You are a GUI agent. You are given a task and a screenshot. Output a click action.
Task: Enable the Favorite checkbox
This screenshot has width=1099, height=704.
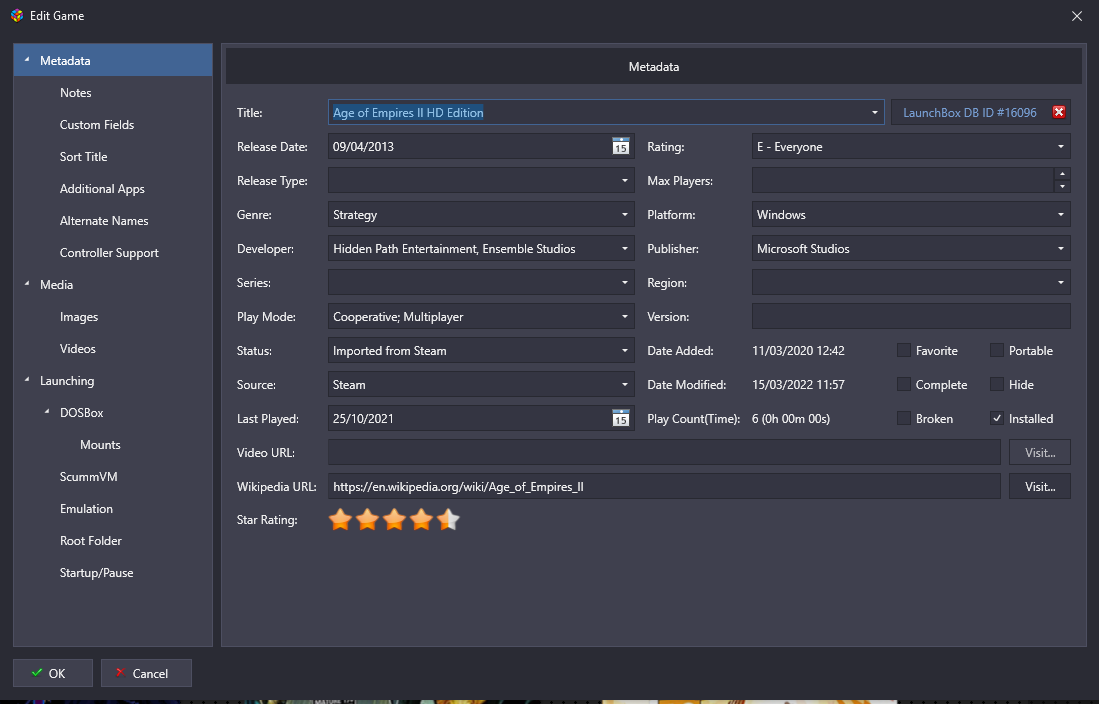(904, 351)
